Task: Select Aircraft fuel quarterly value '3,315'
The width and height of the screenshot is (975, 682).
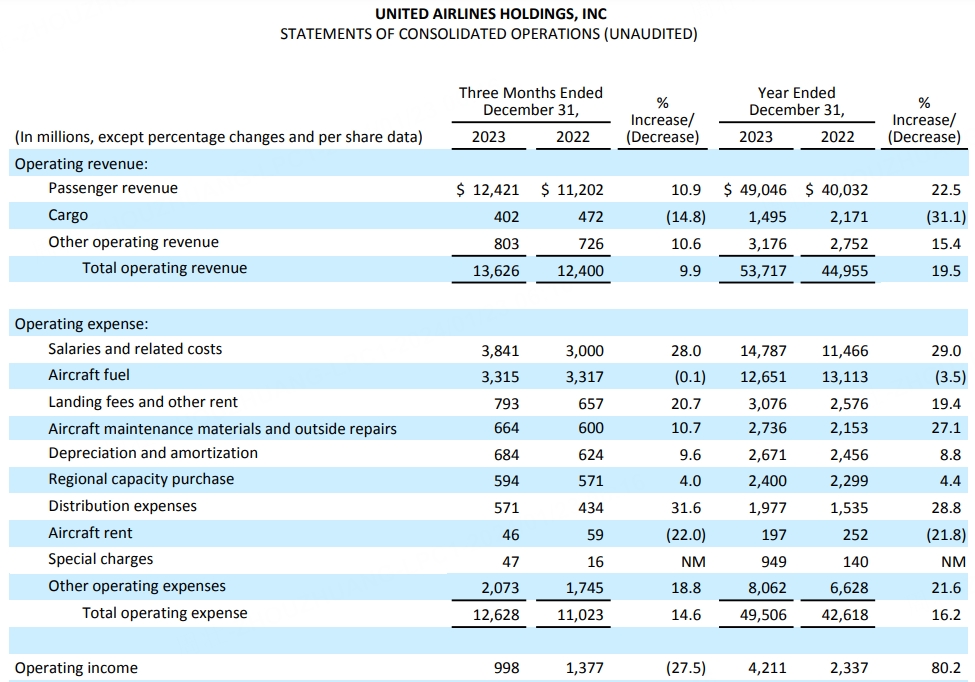Action: point(500,377)
